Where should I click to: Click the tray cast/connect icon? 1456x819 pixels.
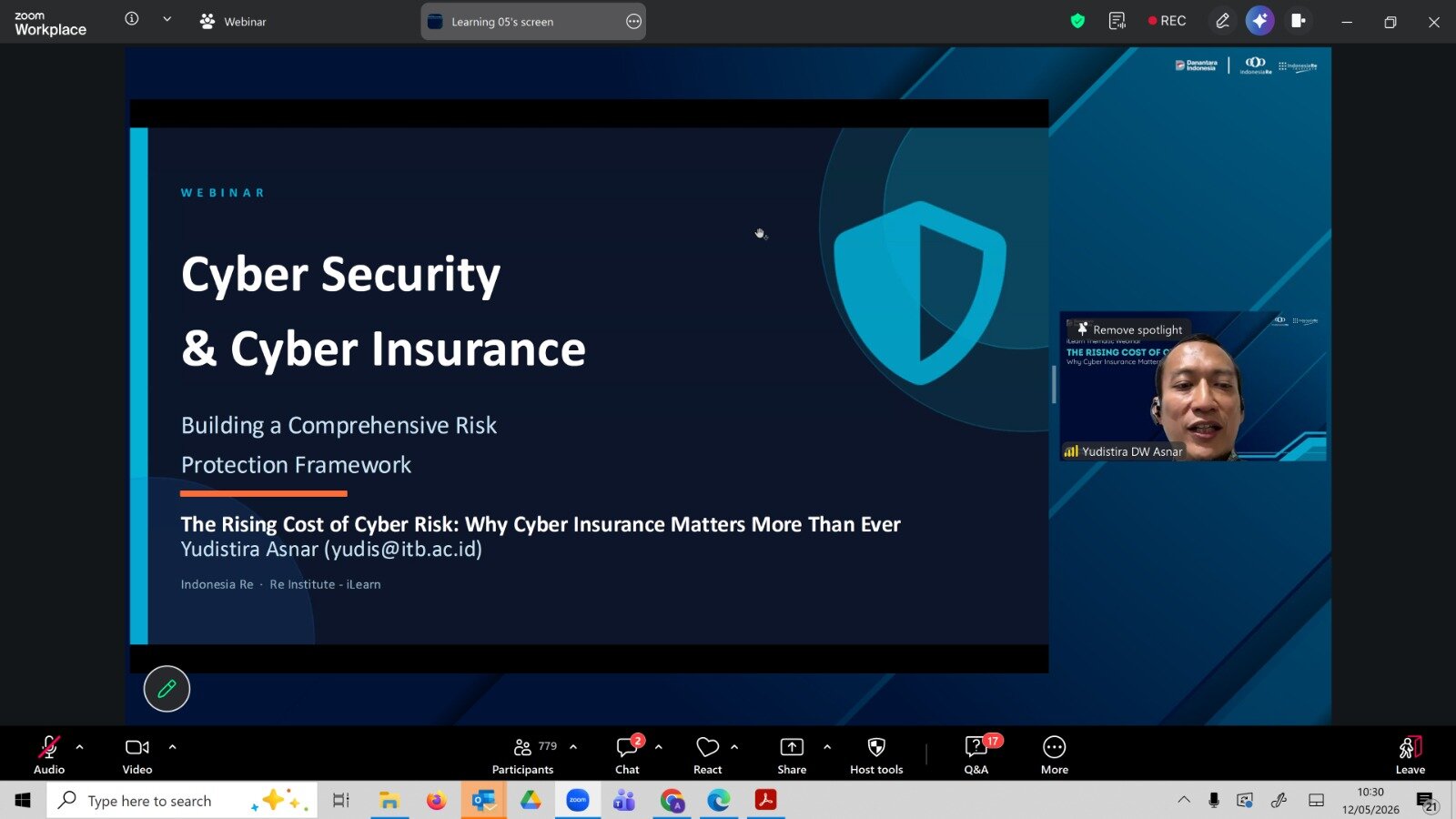[x=1245, y=800]
